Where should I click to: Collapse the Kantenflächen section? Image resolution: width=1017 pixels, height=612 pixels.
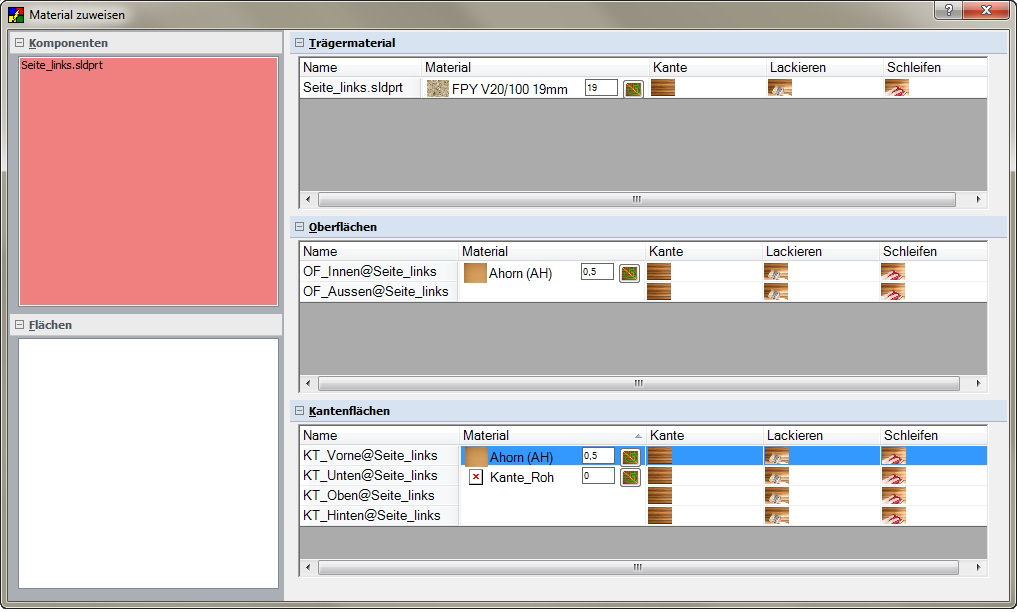pos(299,411)
